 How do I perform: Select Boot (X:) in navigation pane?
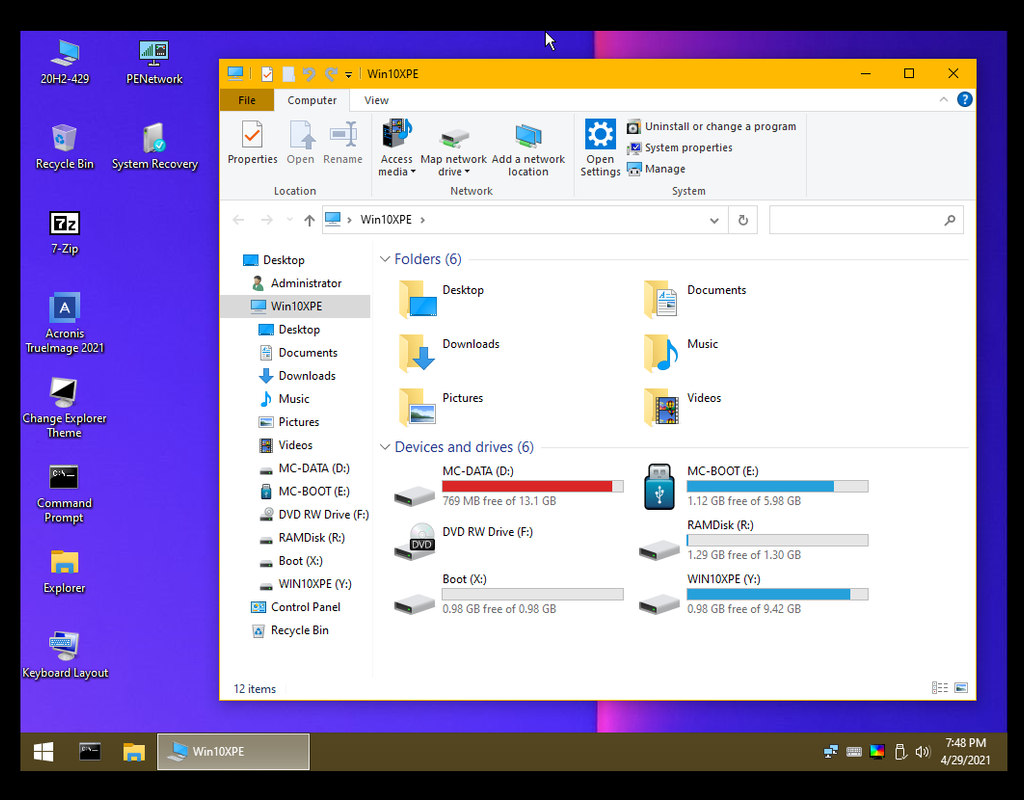tap(291, 561)
